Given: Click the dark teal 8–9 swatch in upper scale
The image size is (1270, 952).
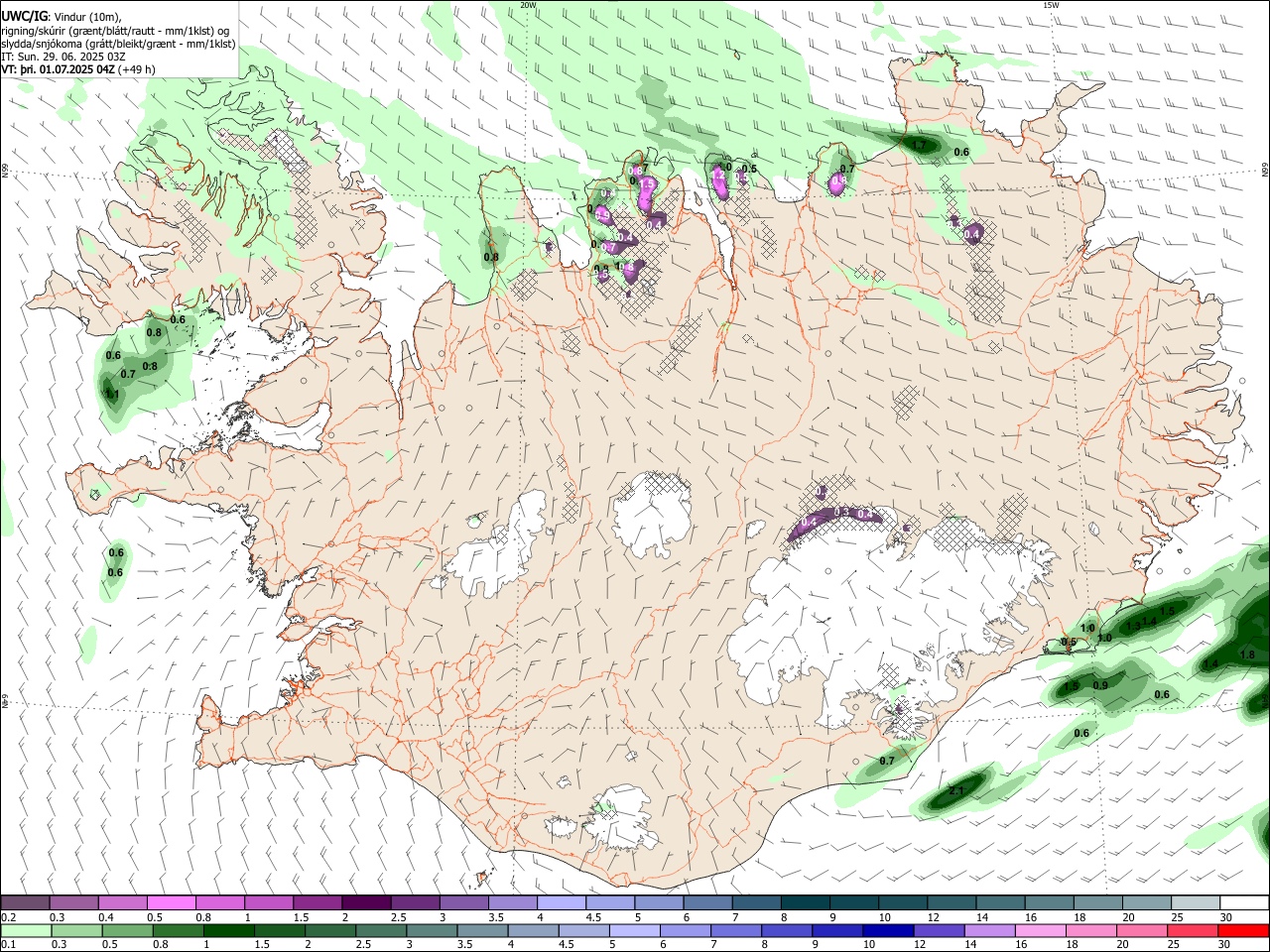Looking at the screenshot, I should 805,902.
